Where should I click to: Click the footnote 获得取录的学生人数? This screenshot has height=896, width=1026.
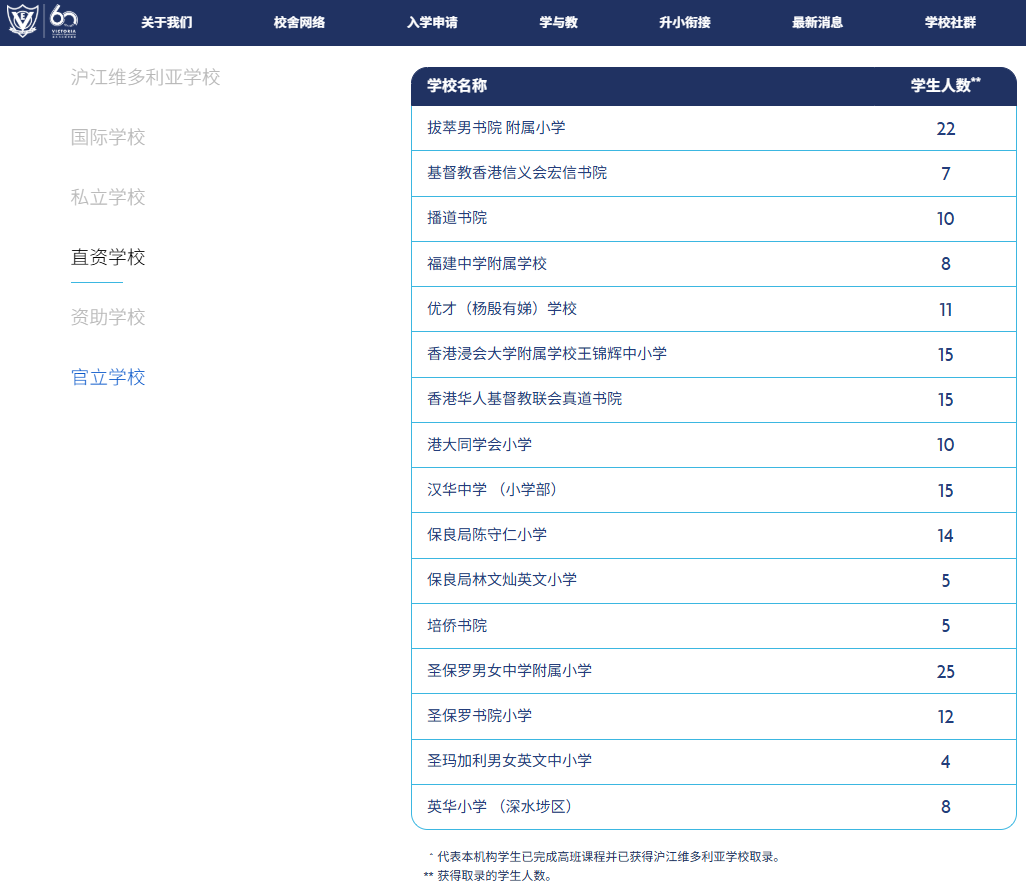click(487, 876)
